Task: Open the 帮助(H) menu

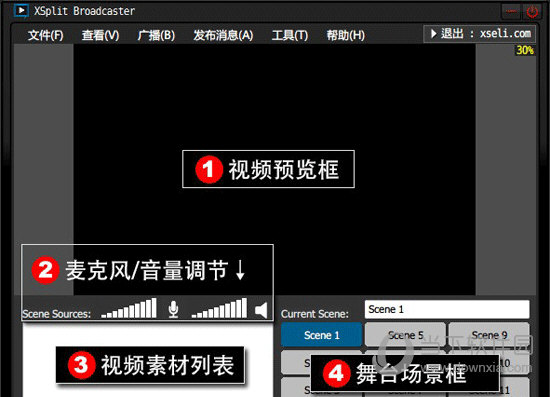Action: pyautogui.click(x=346, y=35)
